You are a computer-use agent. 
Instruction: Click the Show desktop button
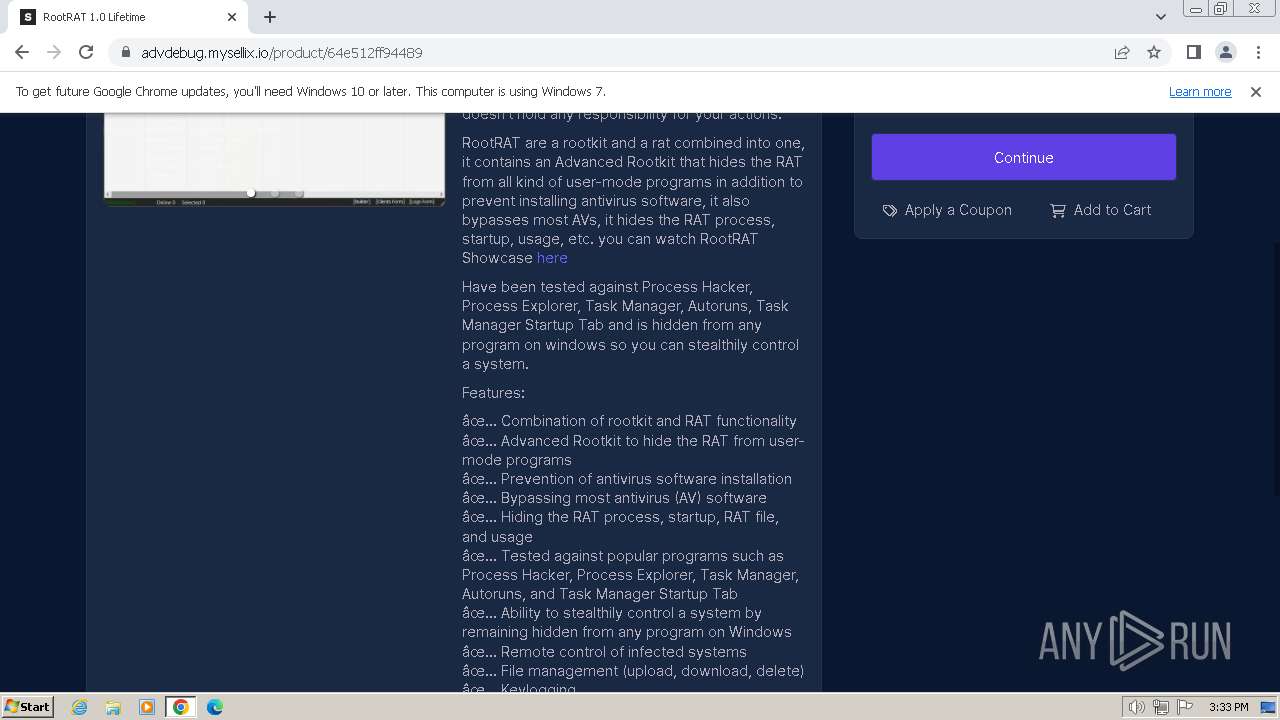point(1268,707)
